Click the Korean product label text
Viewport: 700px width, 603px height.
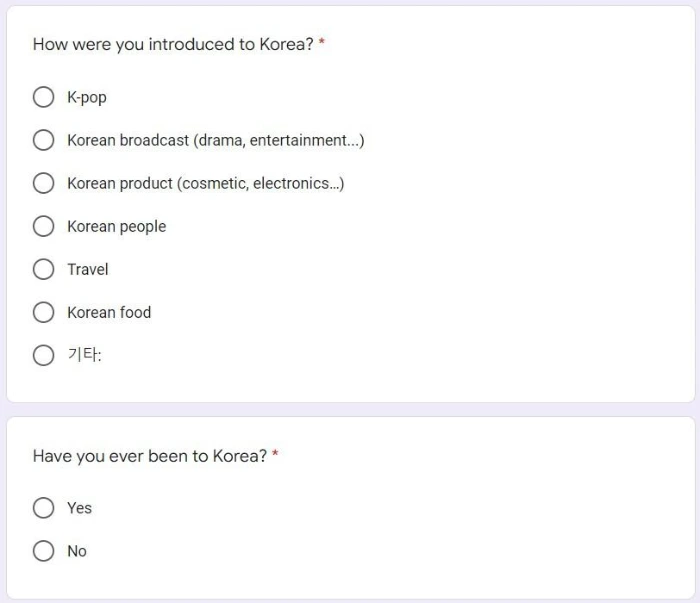tap(205, 183)
